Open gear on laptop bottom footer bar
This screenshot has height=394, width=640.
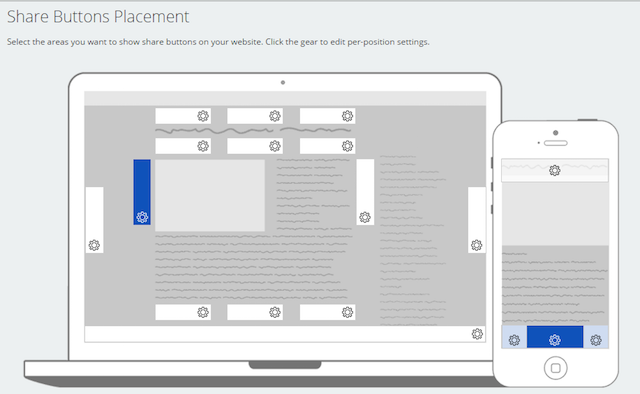click(477, 334)
